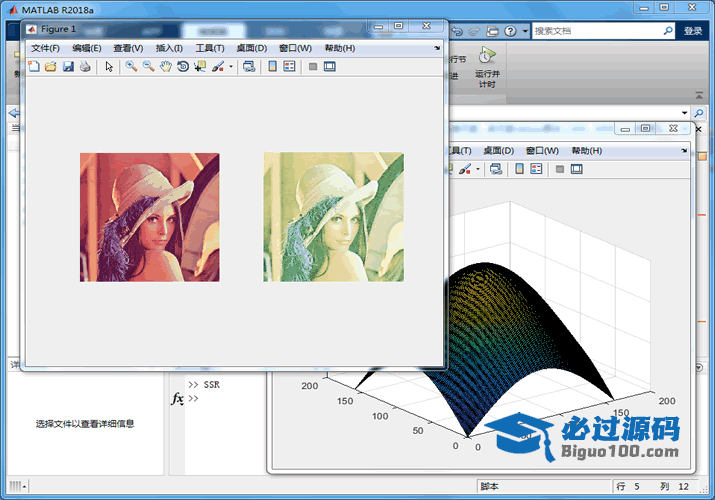Click Link Plot icon in Figure 1
This screenshot has height=500, width=715.
point(249,67)
